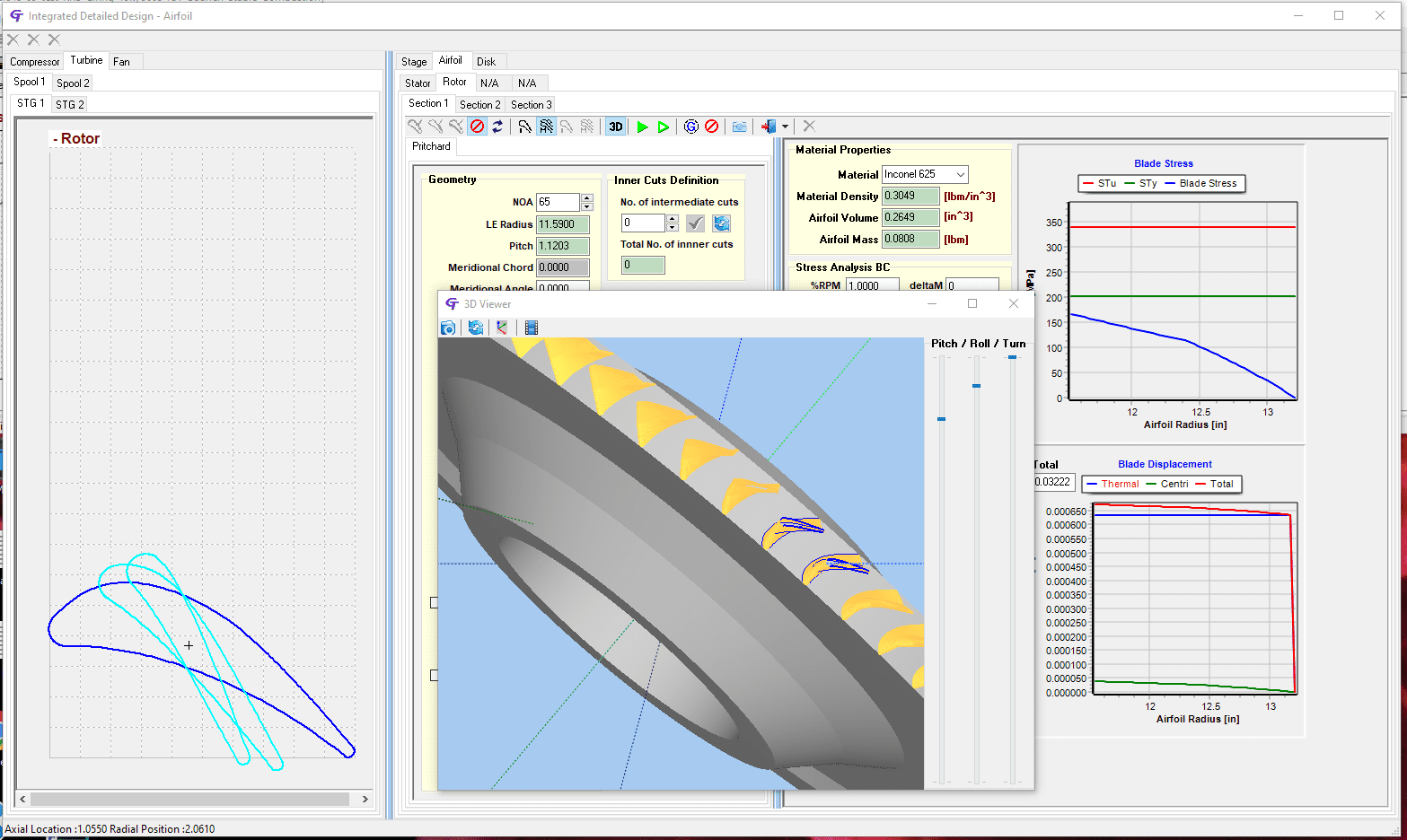This screenshot has height=840, width=1407.
Task: Select the Spool 2 tab
Action: coord(73,83)
